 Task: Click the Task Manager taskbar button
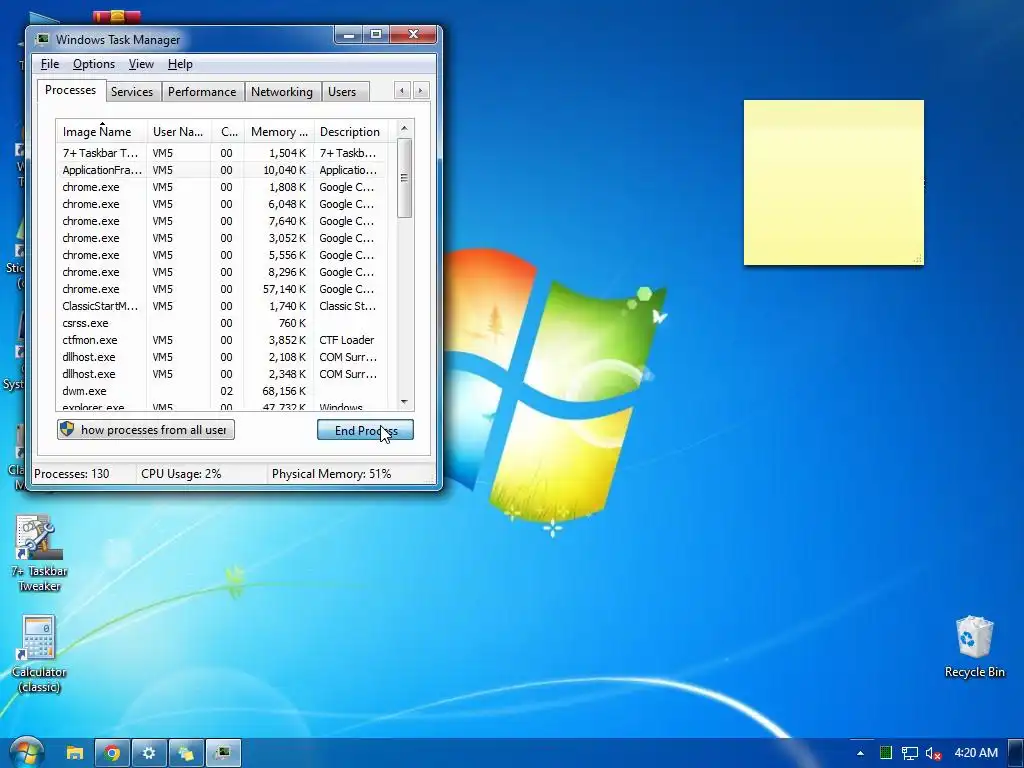[x=224, y=753]
